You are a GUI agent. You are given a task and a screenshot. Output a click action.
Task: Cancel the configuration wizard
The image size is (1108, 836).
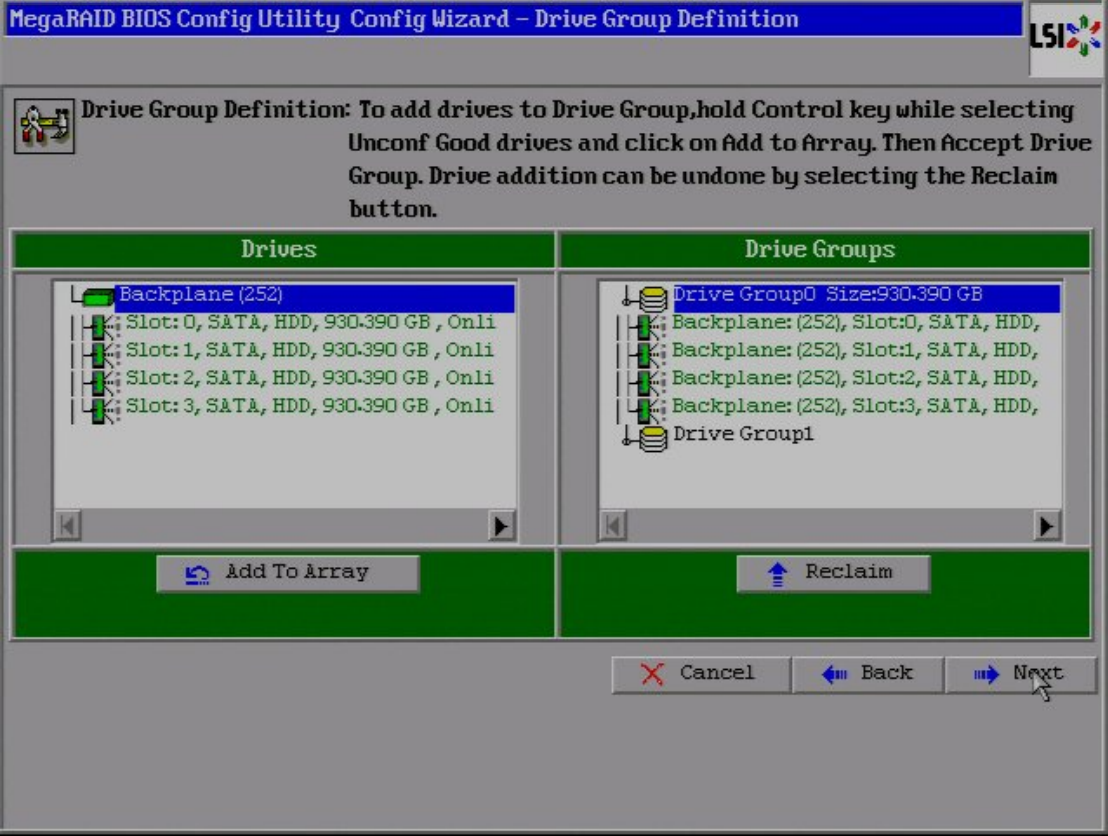pyautogui.click(x=700, y=674)
